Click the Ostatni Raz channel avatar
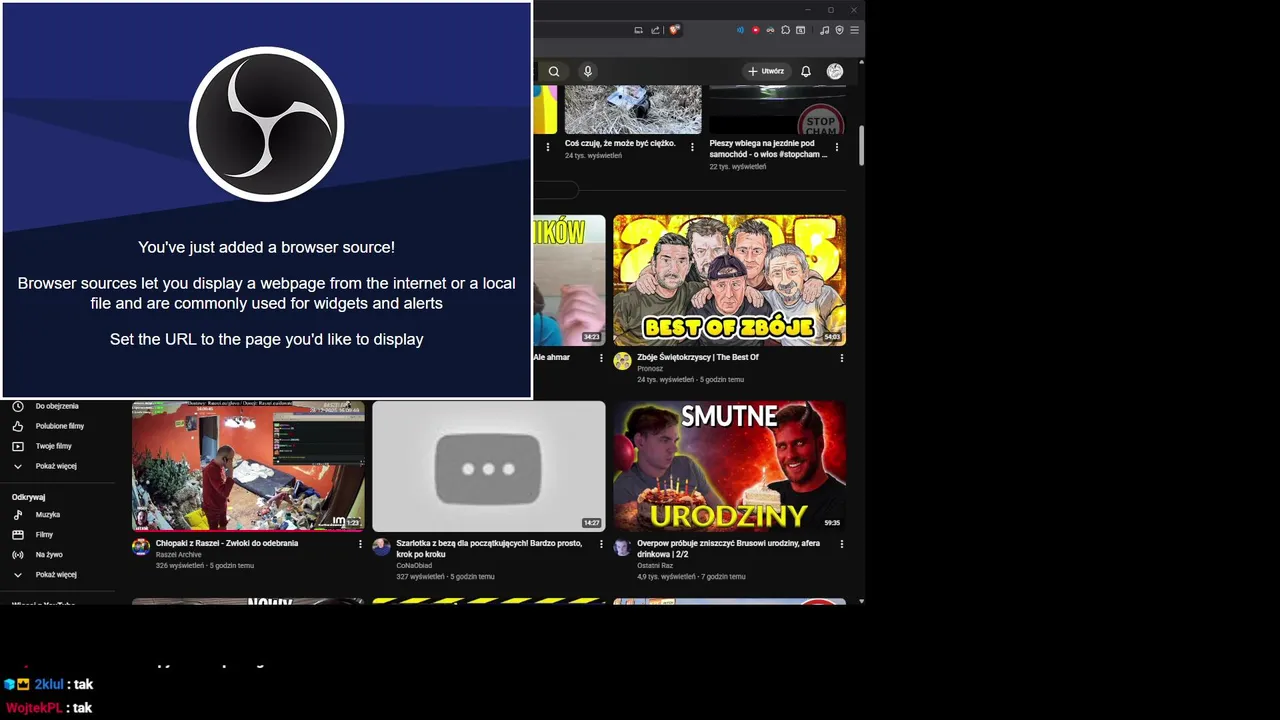This screenshot has width=1280, height=720. [x=622, y=547]
